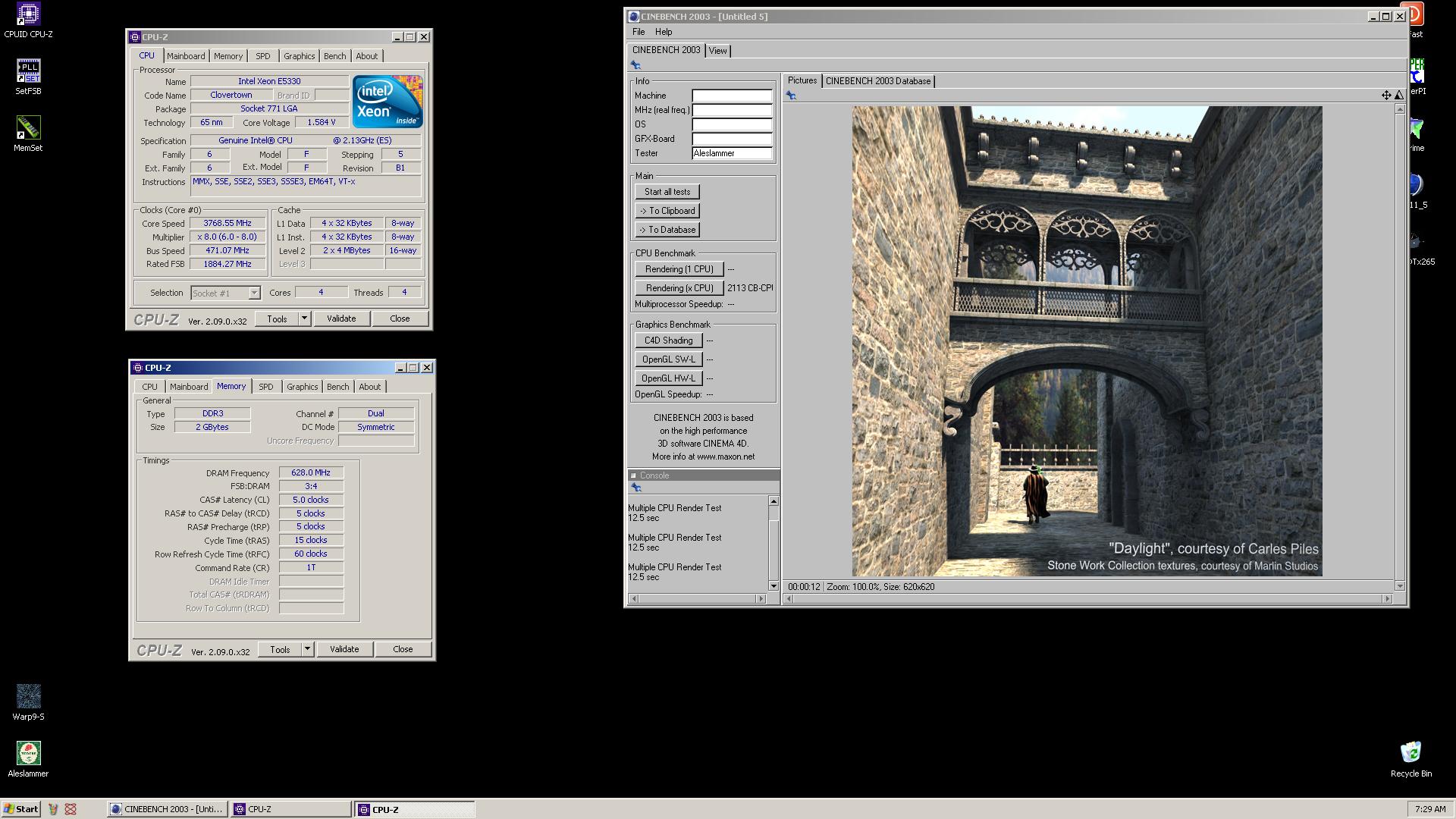The image size is (1456, 819).
Task: Click the CINEBENCH title bar sphere icon
Action: (634, 16)
